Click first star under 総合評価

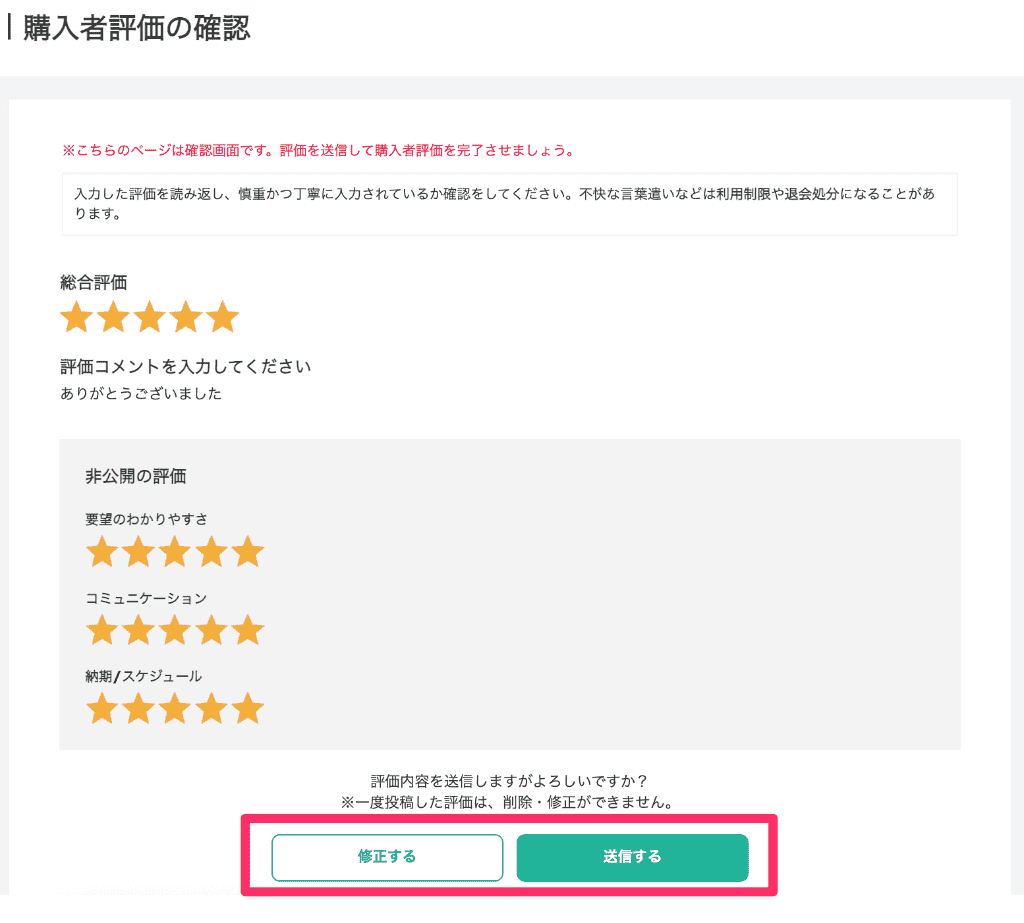pyautogui.click(x=77, y=318)
